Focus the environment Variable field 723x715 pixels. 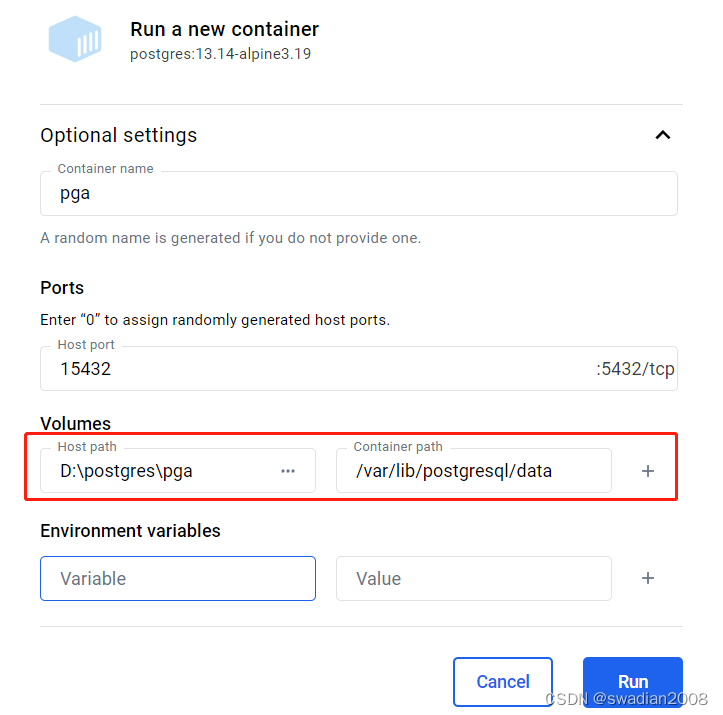[x=177, y=578]
